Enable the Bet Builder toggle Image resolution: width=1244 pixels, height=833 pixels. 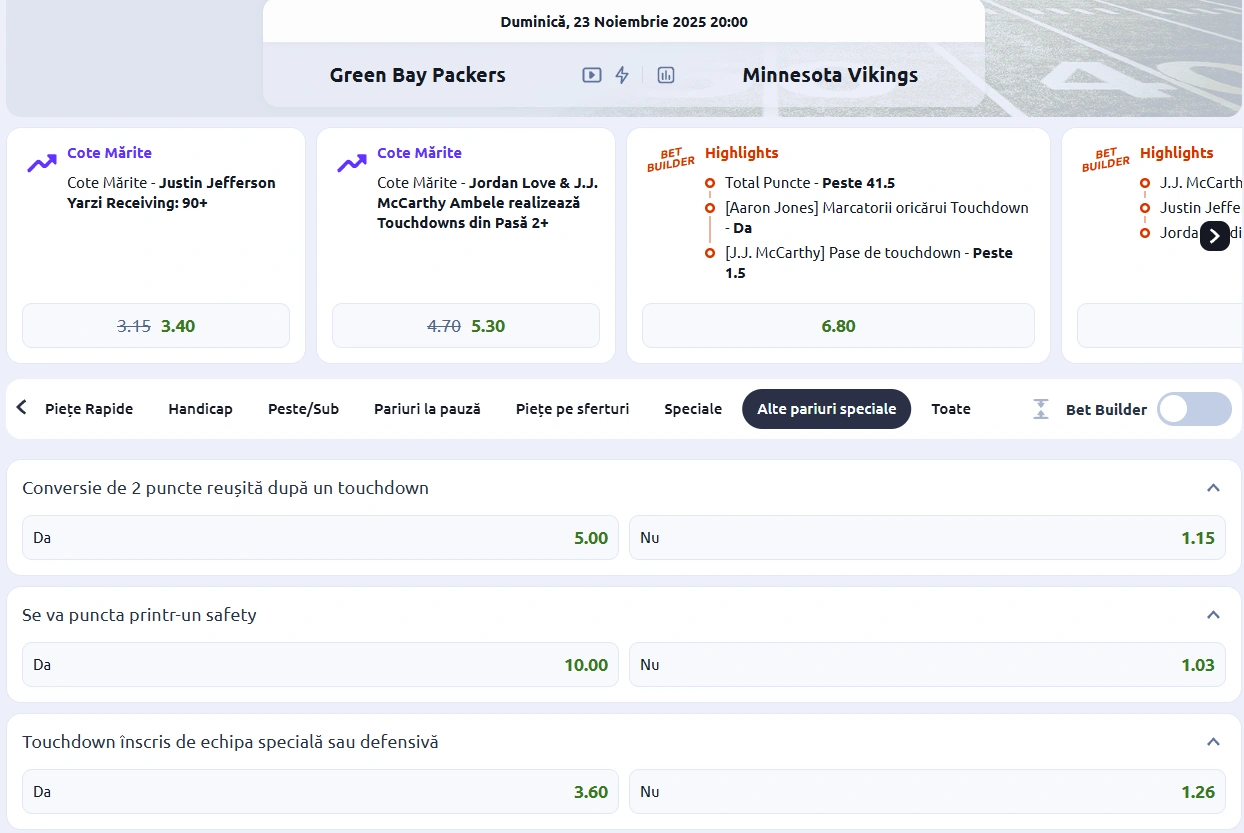point(1193,408)
